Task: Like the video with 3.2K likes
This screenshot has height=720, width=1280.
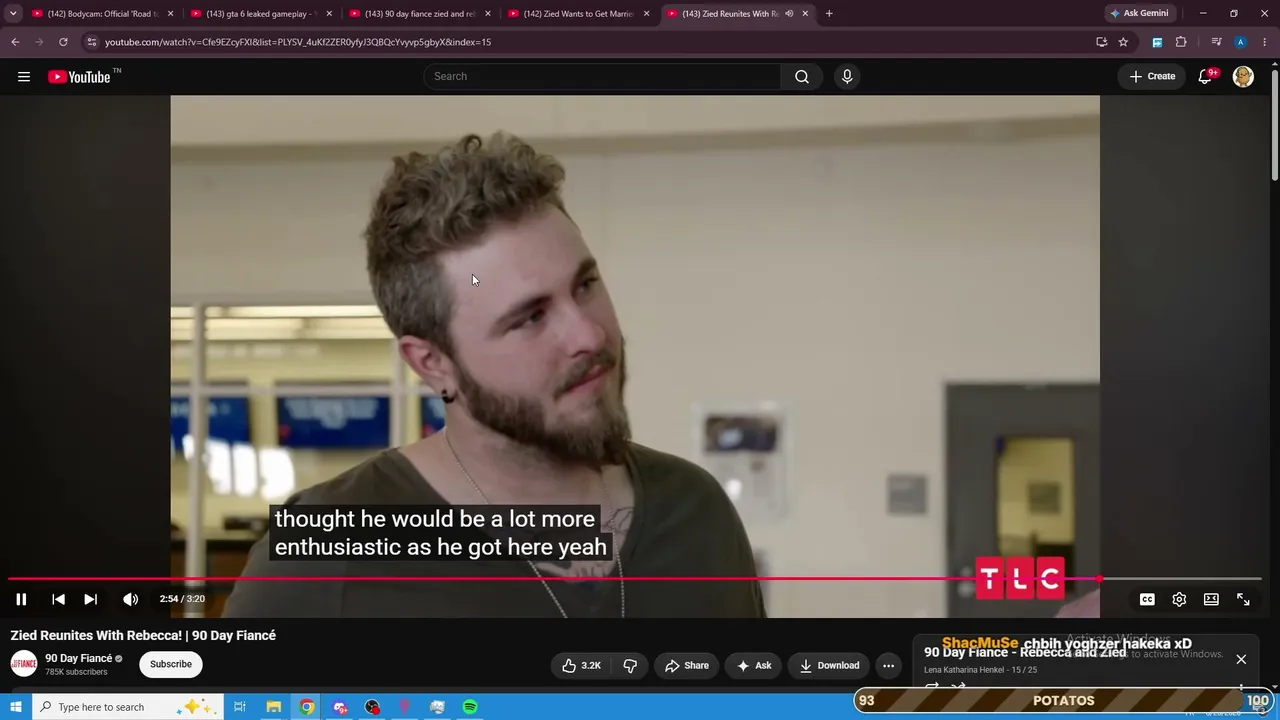Action: pyautogui.click(x=581, y=666)
